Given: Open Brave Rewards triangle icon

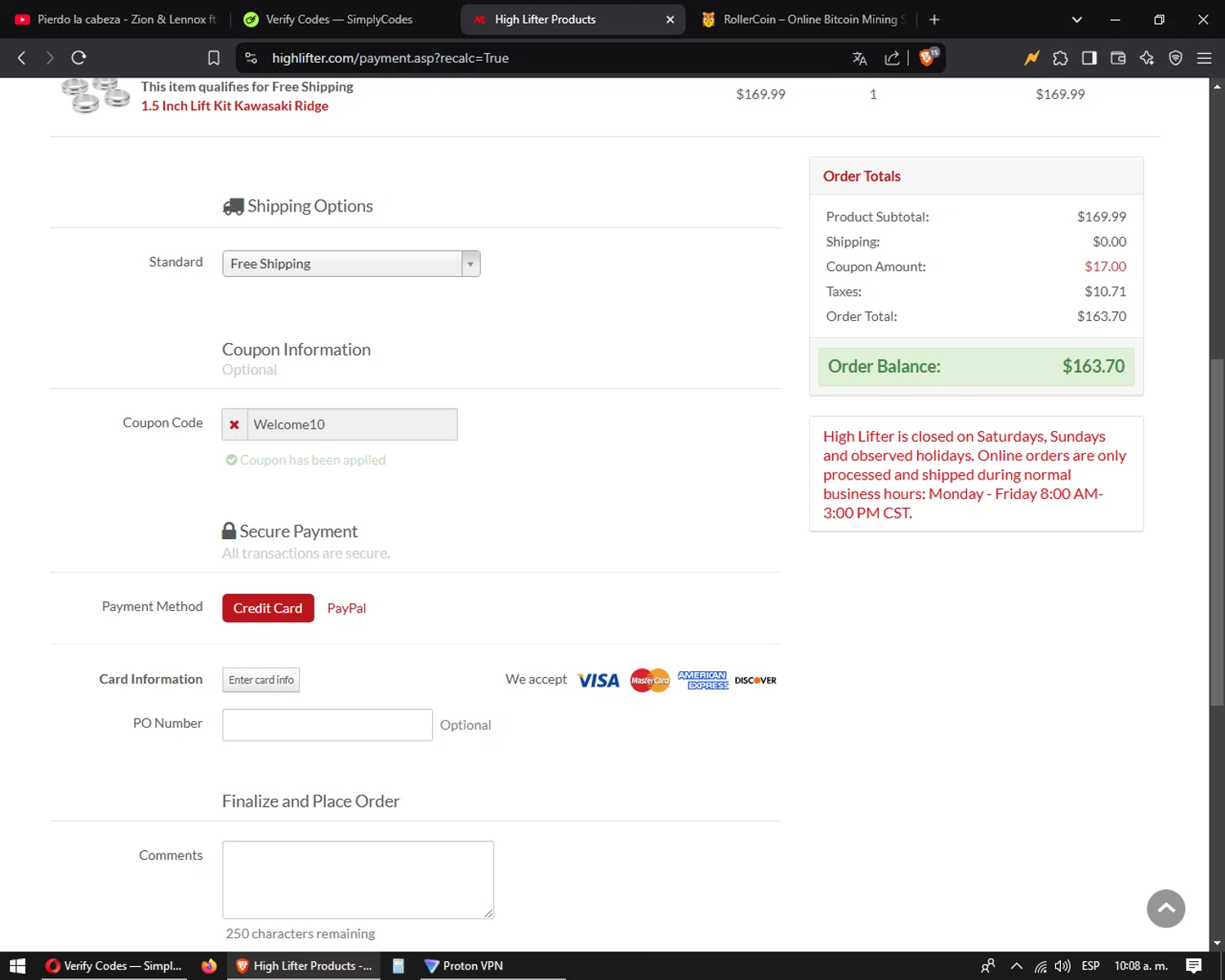Looking at the screenshot, I should point(1032,58).
